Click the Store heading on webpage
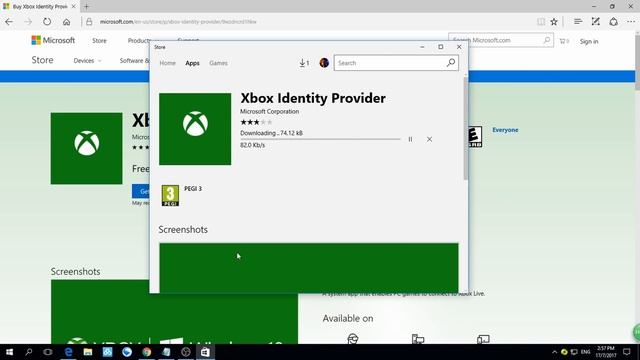 click(42, 60)
